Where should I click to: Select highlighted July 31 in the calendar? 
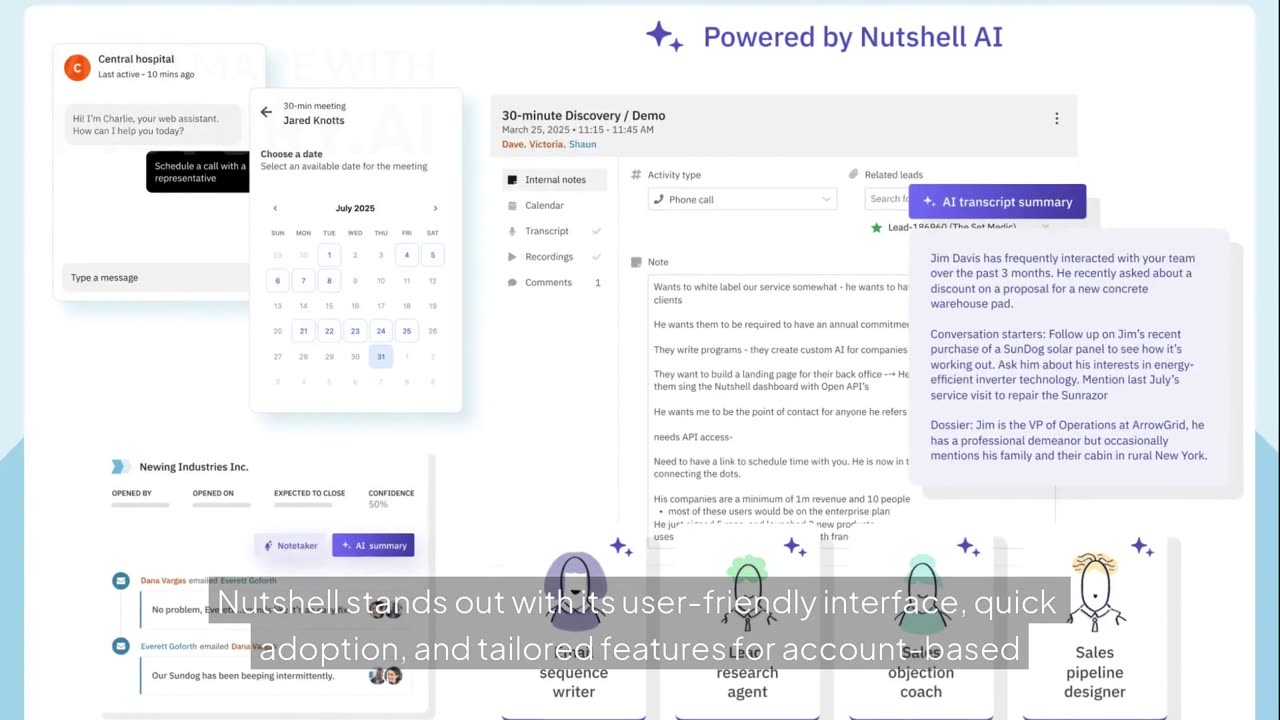(380, 356)
